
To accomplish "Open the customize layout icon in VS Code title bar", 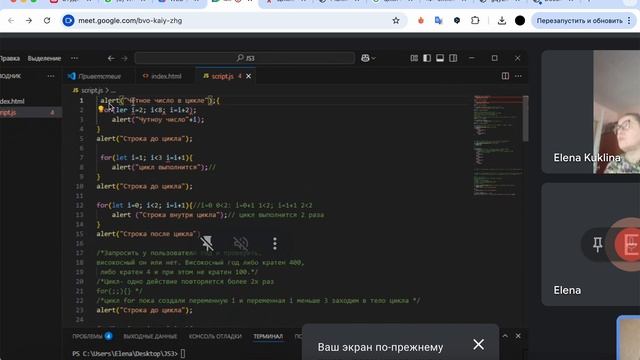I will point(414,58).
